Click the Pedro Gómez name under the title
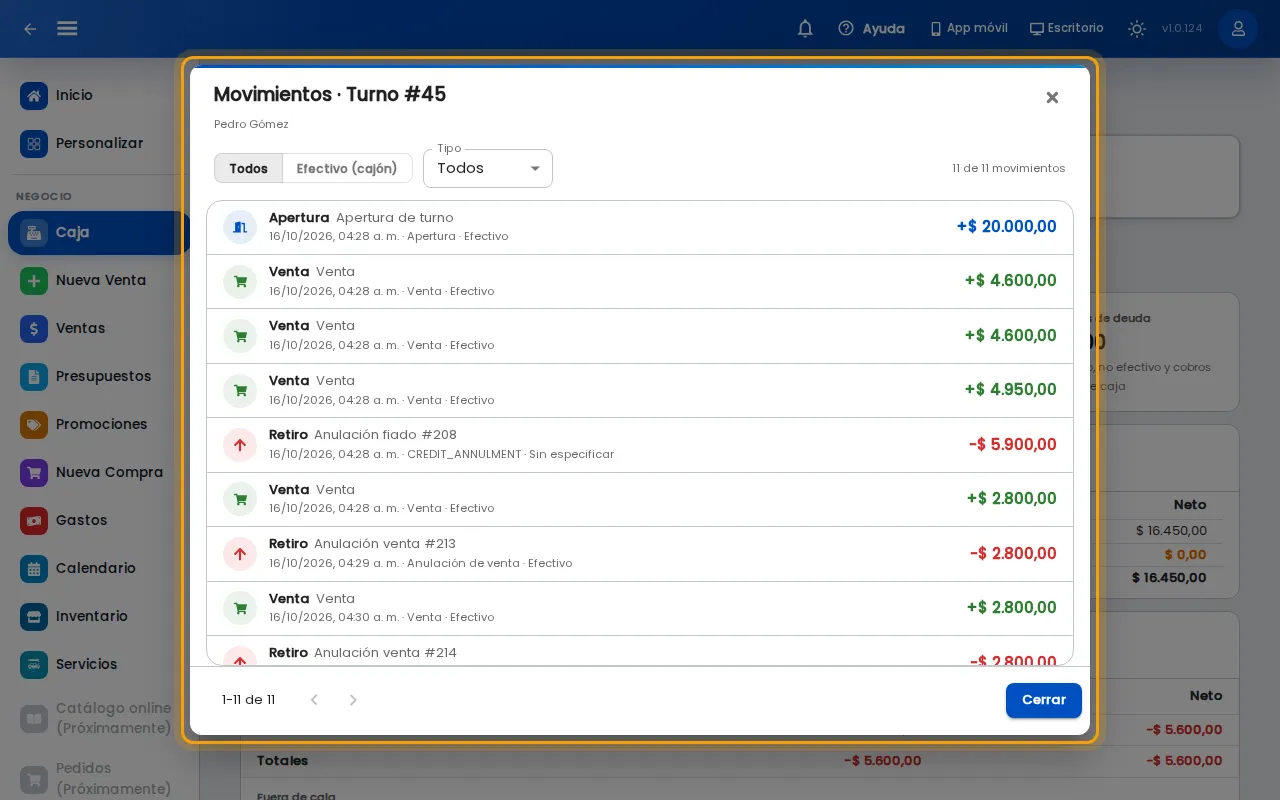 (x=251, y=124)
